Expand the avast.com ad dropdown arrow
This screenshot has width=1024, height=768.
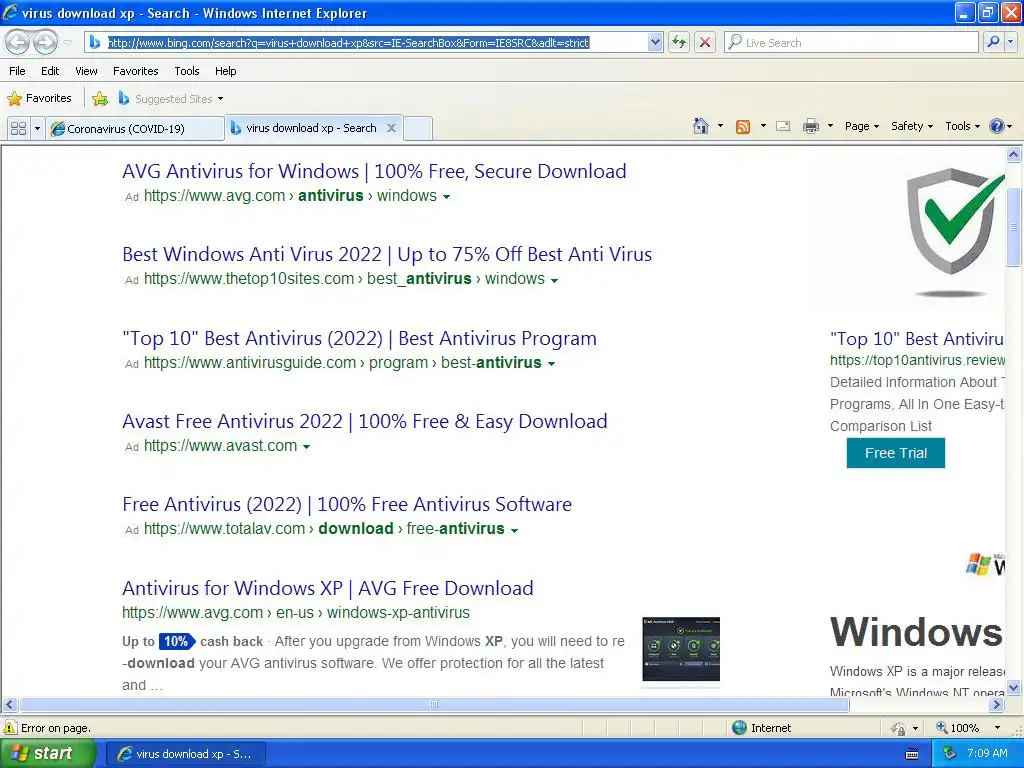306,447
